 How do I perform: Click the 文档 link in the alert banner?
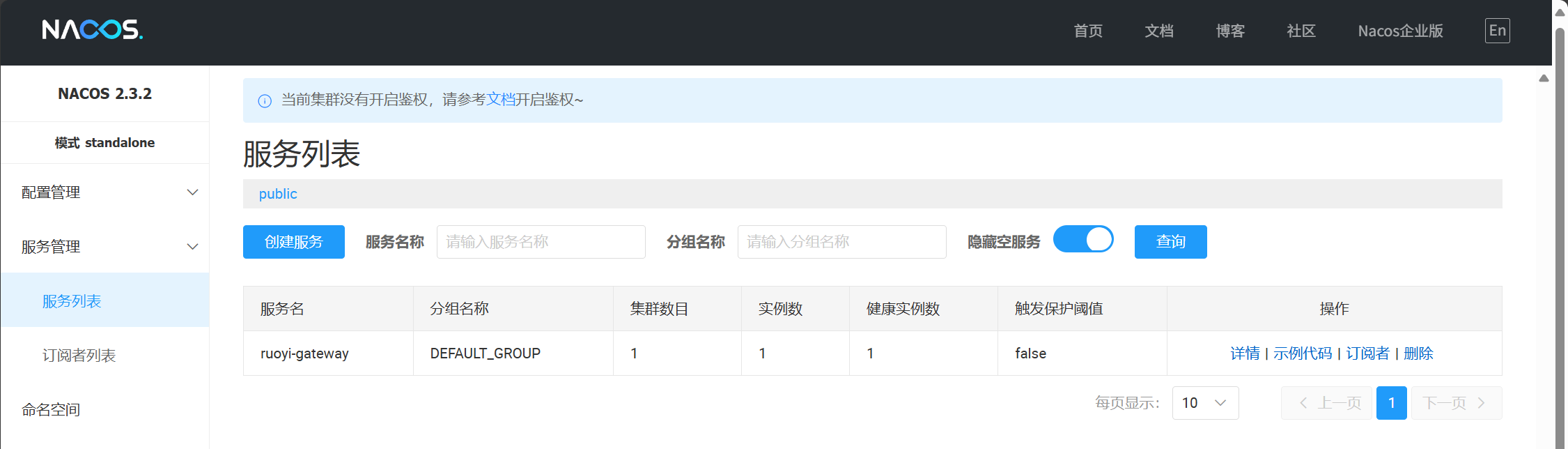coord(500,100)
